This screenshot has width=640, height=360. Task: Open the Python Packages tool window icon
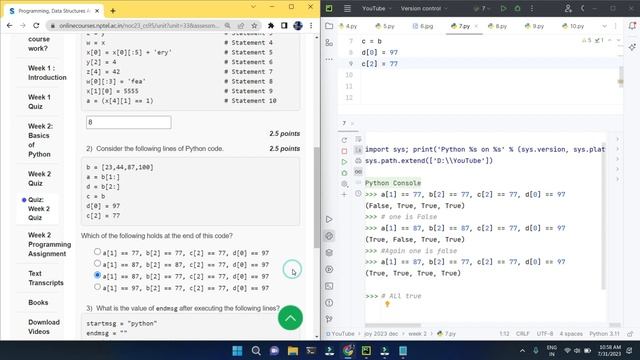coord(329,253)
